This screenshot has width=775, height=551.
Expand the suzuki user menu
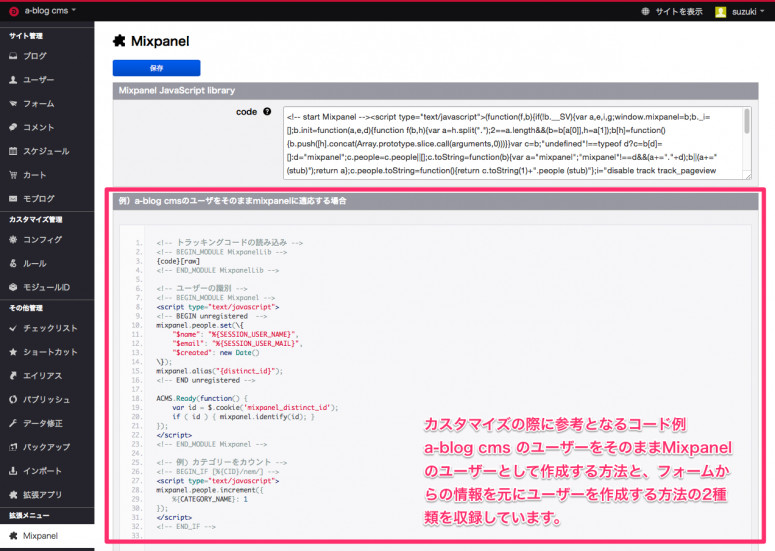click(x=744, y=11)
